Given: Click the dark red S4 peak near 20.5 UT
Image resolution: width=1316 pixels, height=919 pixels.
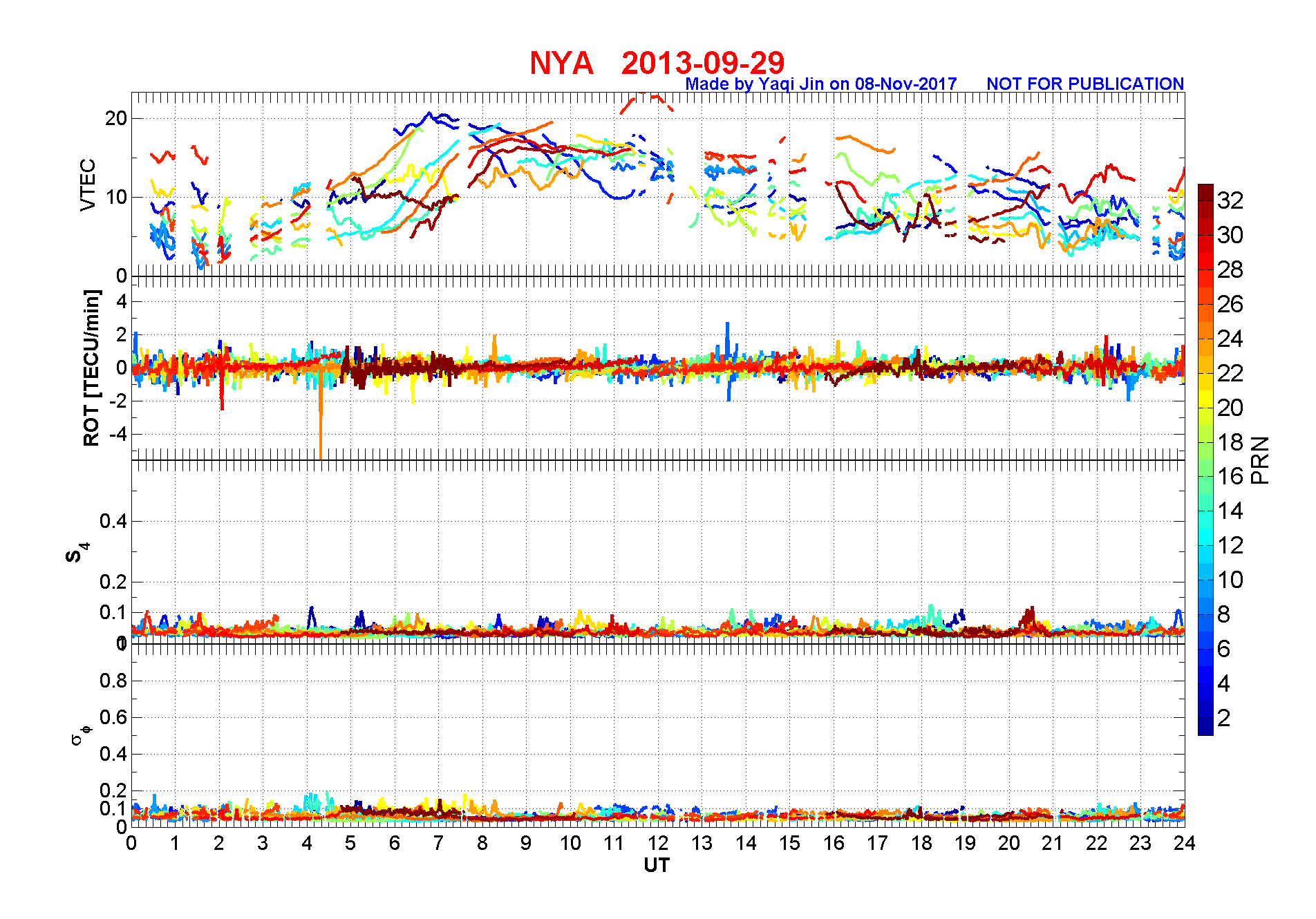Looking at the screenshot, I should pyautogui.click(x=1030, y=617).
